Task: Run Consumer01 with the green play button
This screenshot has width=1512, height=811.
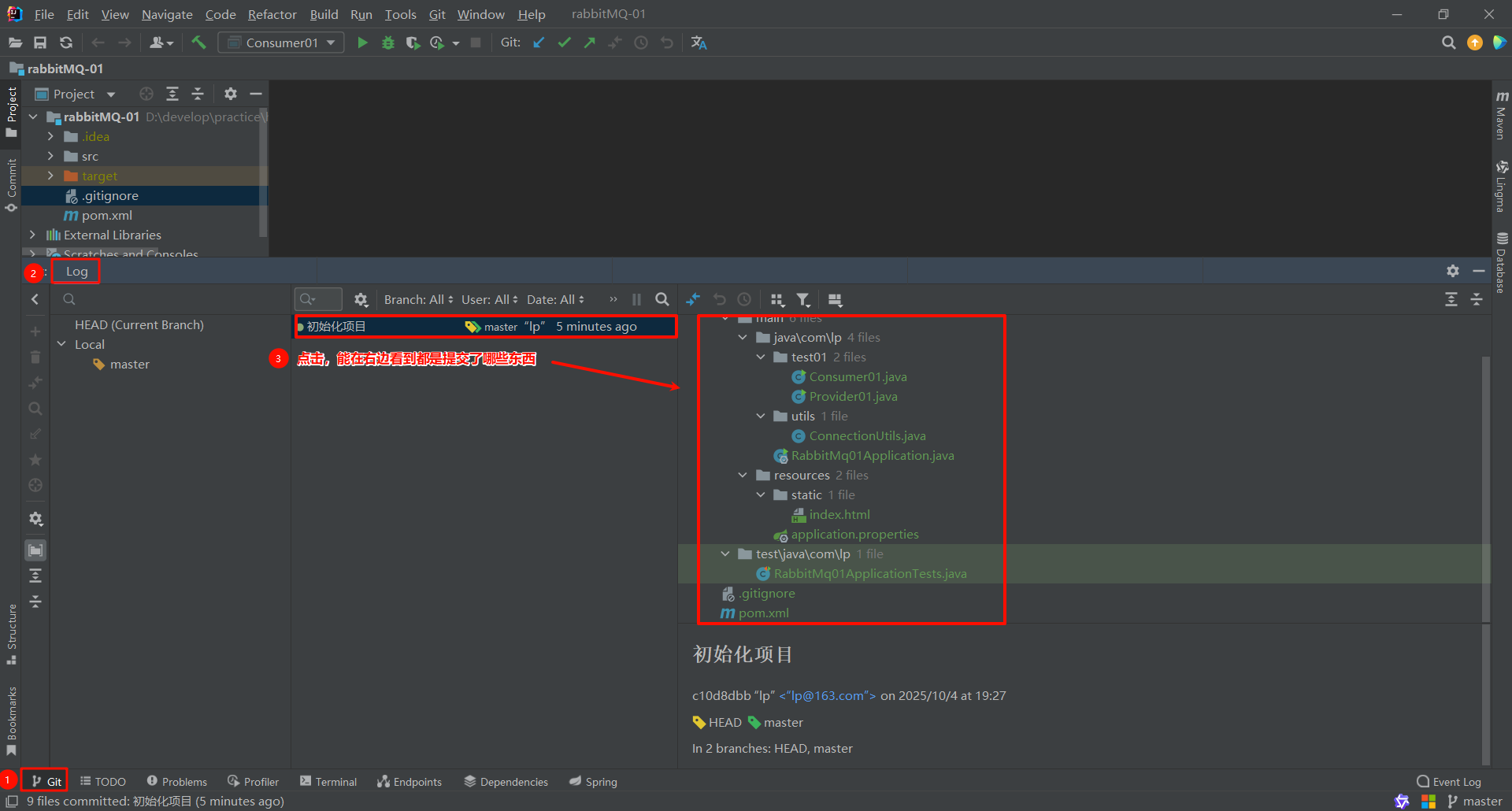Action: click(362, 43)
